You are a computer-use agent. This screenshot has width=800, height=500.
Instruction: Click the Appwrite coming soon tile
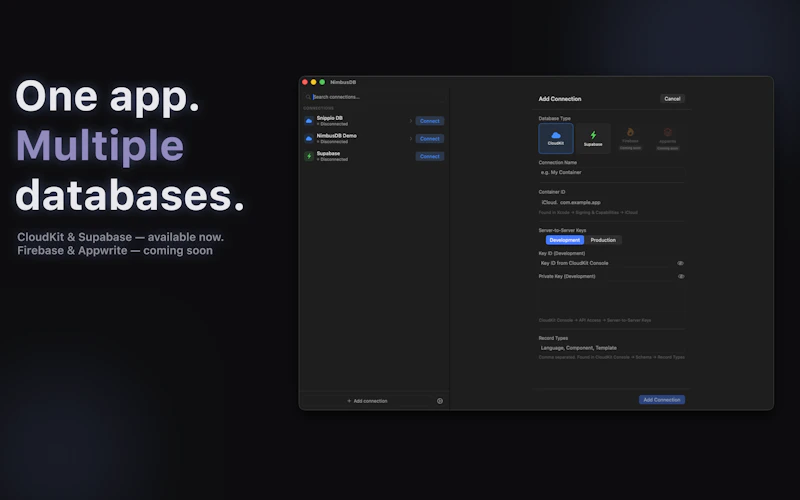(667, 138)
